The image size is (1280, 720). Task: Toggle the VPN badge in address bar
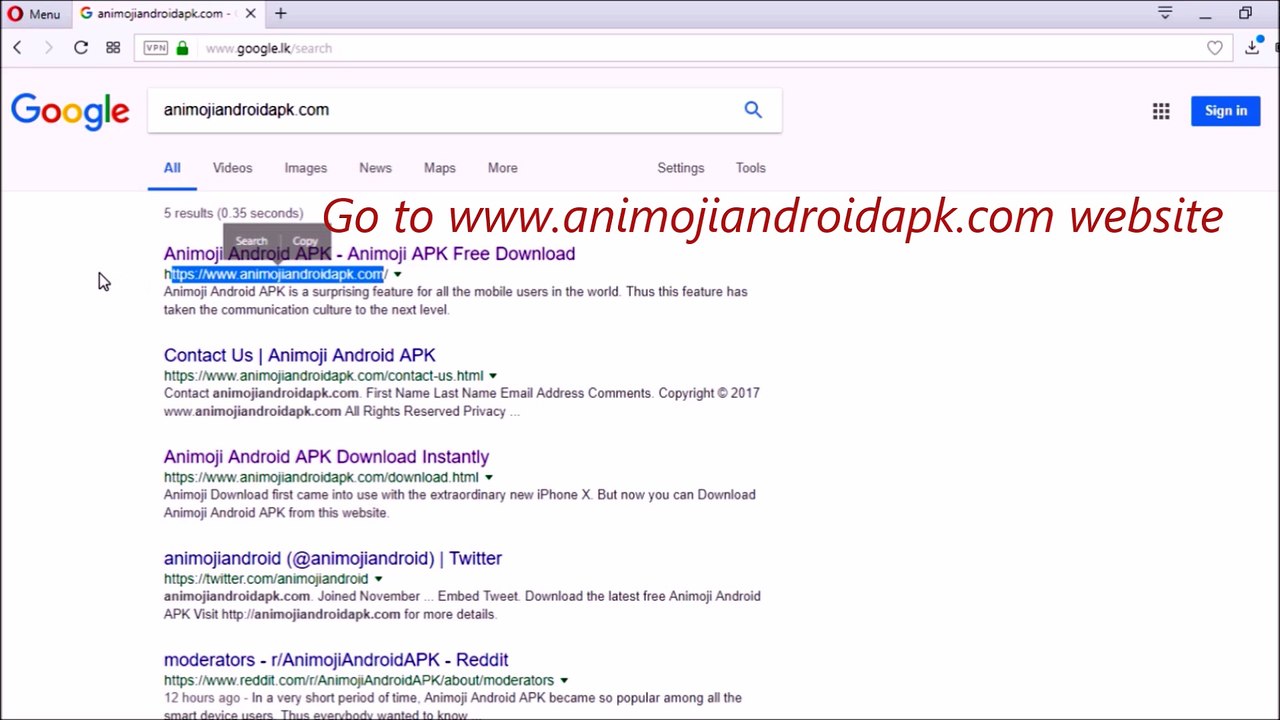click(x=156, y=48)
